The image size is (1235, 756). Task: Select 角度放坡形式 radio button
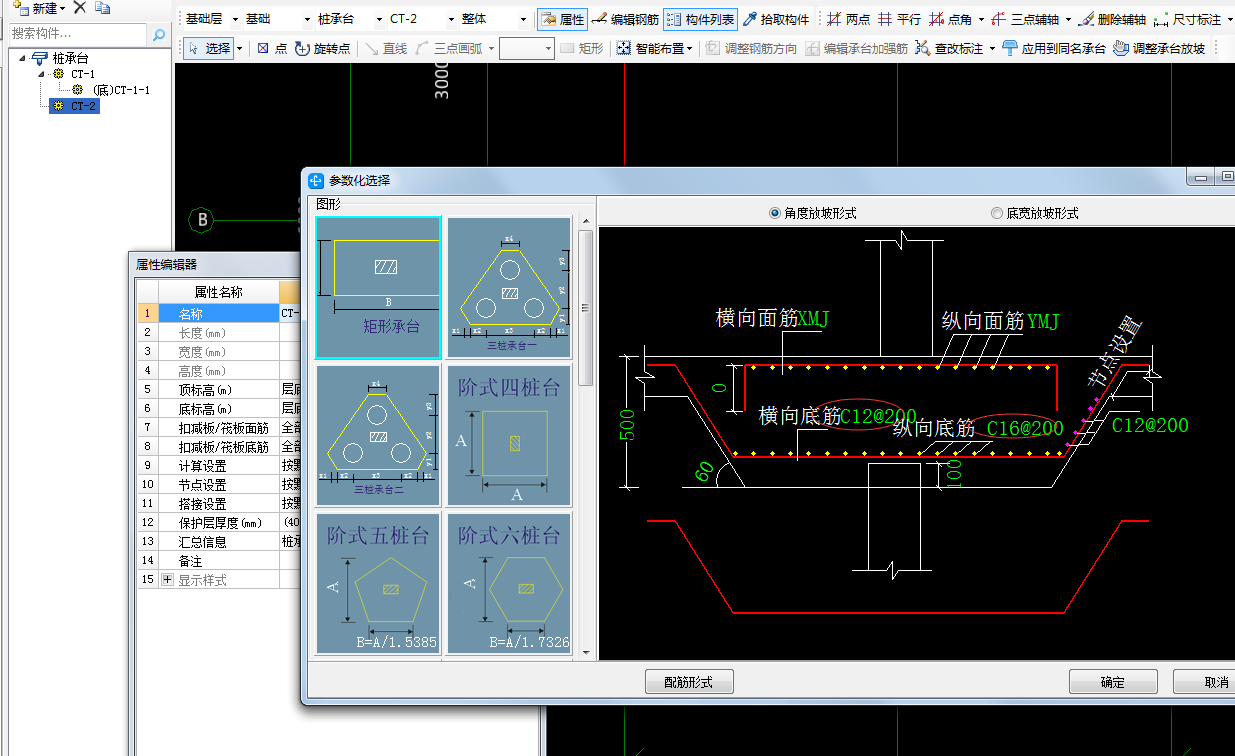coord(775,213)
